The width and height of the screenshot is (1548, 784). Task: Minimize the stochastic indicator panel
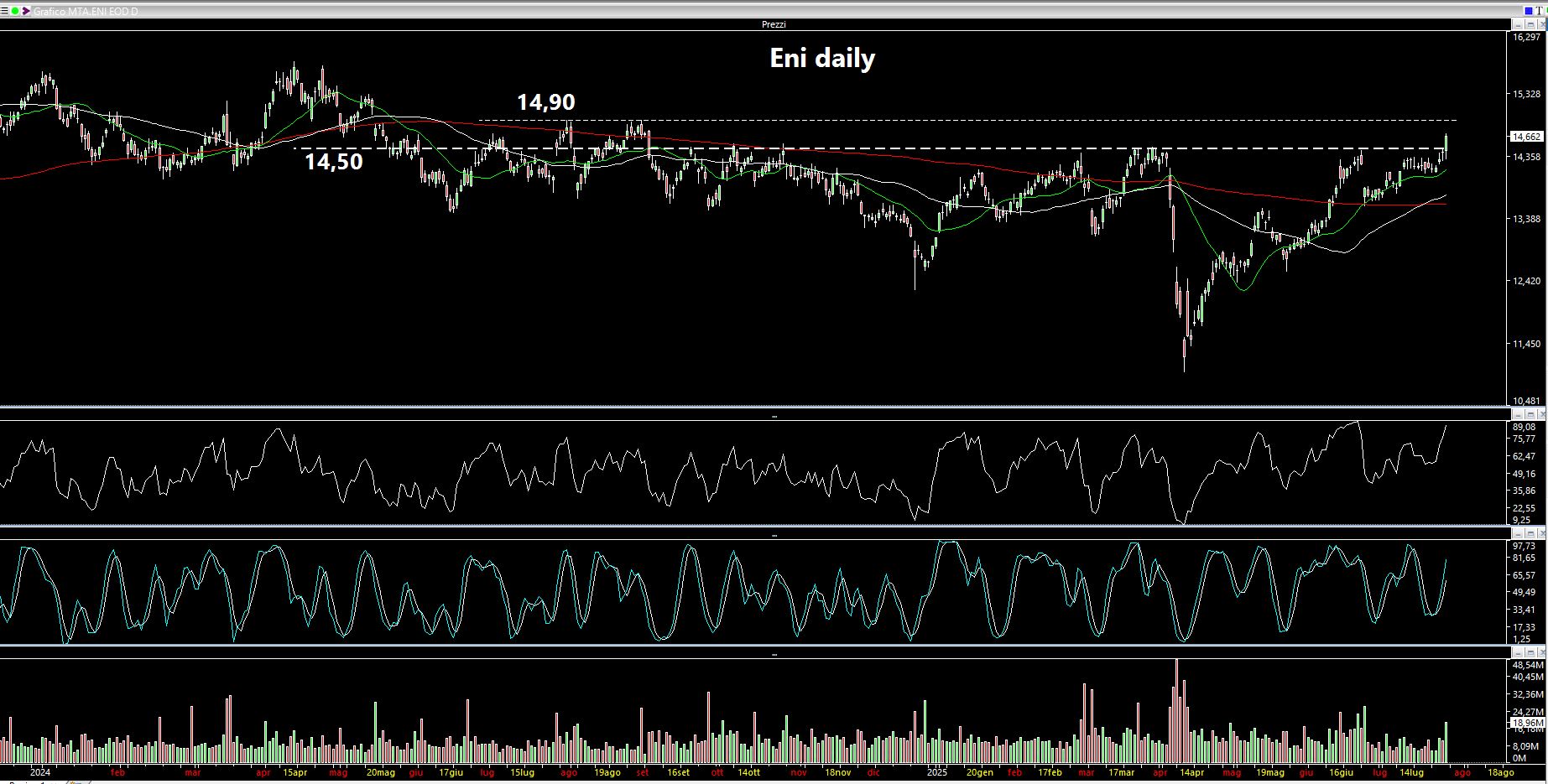[x=1518, y=533]
